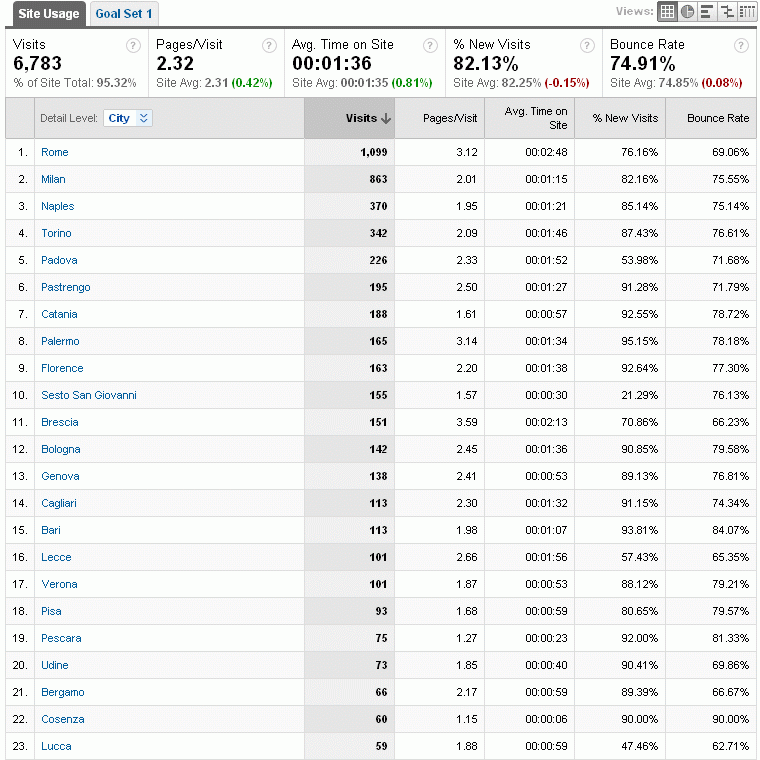Click Milan's visits value 863
The height and width of the screenshot is (760, 760).
tap(379, 179)
